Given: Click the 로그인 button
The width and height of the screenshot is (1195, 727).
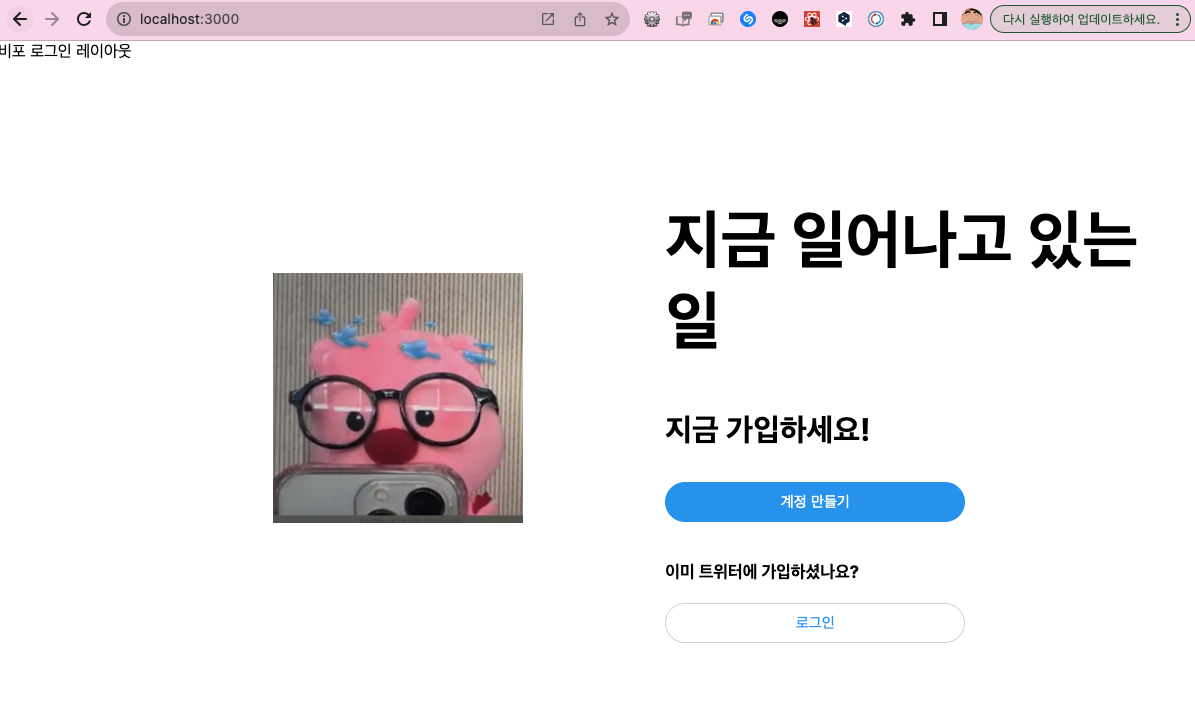Looking at the screenshot, I should pos(815,623).
